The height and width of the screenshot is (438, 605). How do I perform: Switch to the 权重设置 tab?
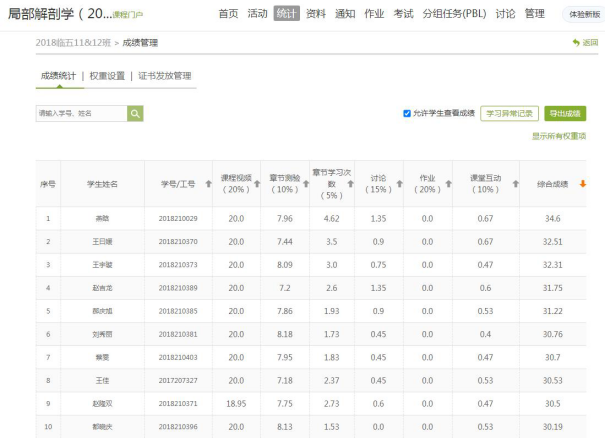(x=107, y=76)
